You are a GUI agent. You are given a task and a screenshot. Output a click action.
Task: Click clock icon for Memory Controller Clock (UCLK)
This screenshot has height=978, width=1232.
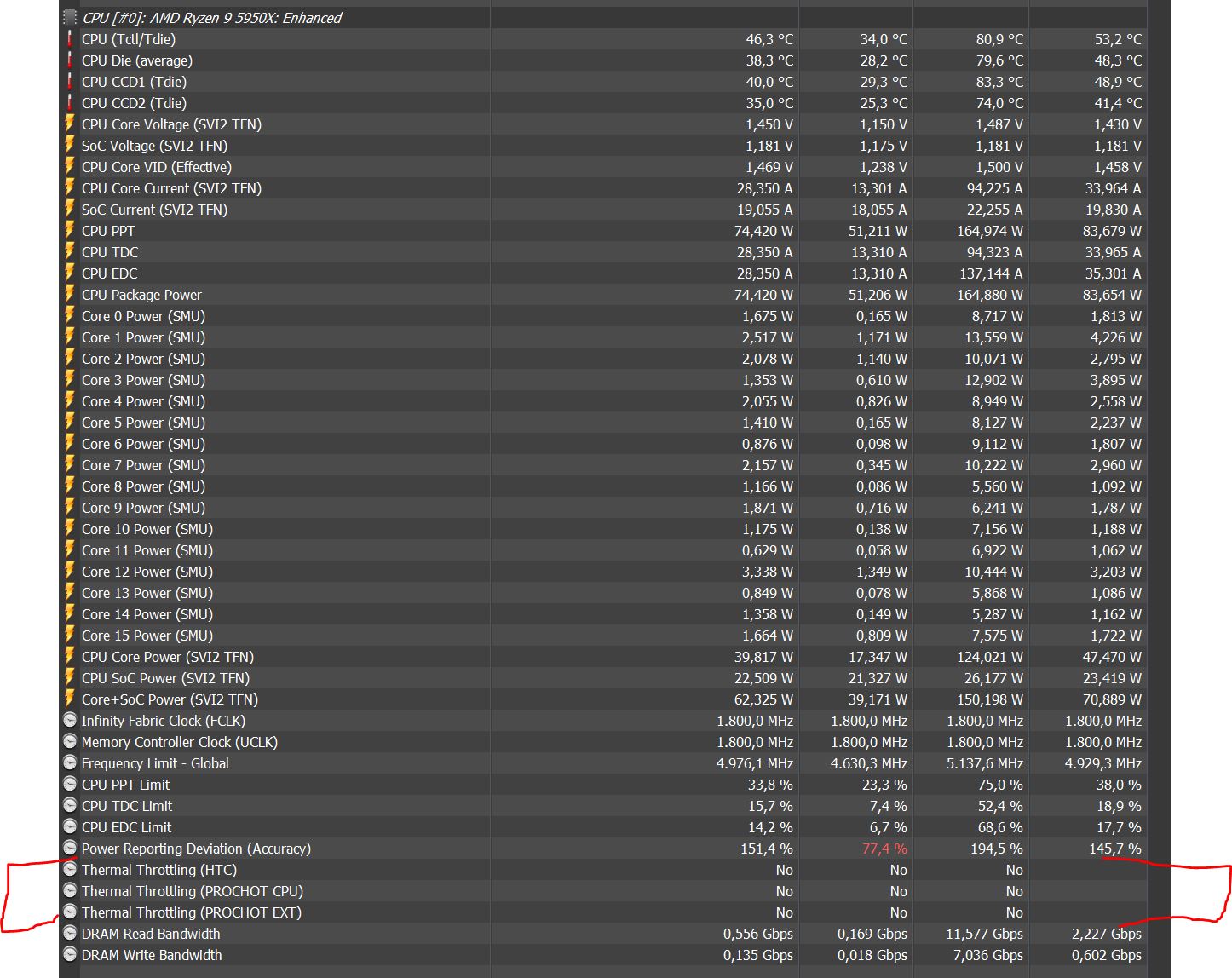pos(70,741)
